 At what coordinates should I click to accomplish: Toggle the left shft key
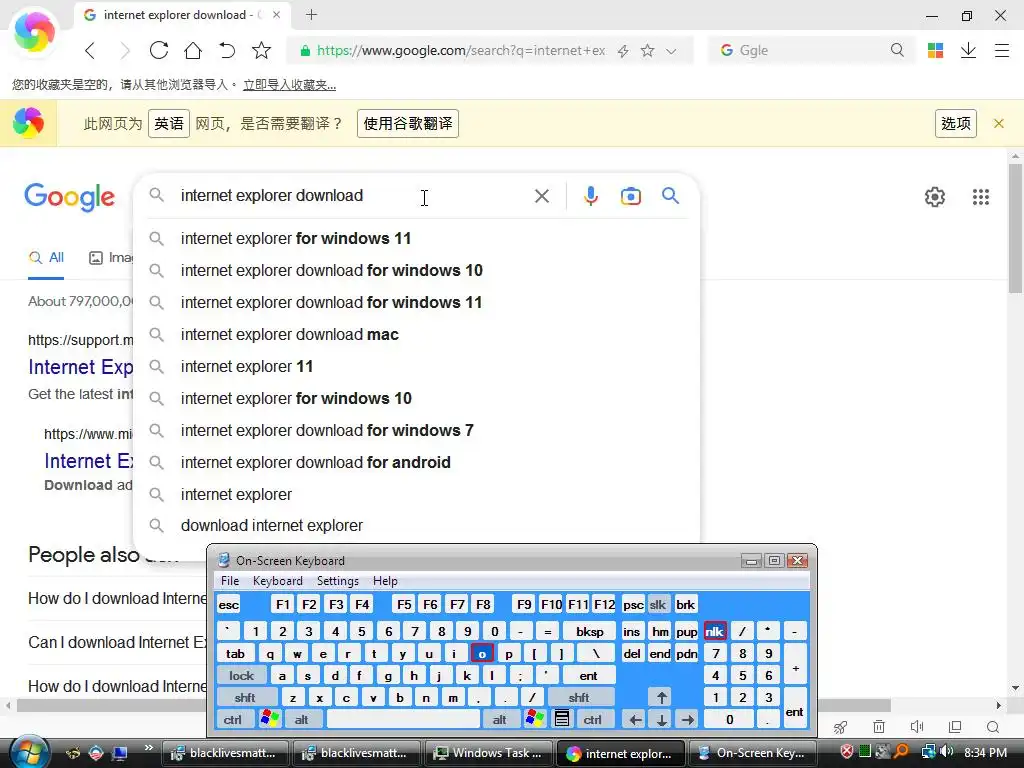point(245,697)
